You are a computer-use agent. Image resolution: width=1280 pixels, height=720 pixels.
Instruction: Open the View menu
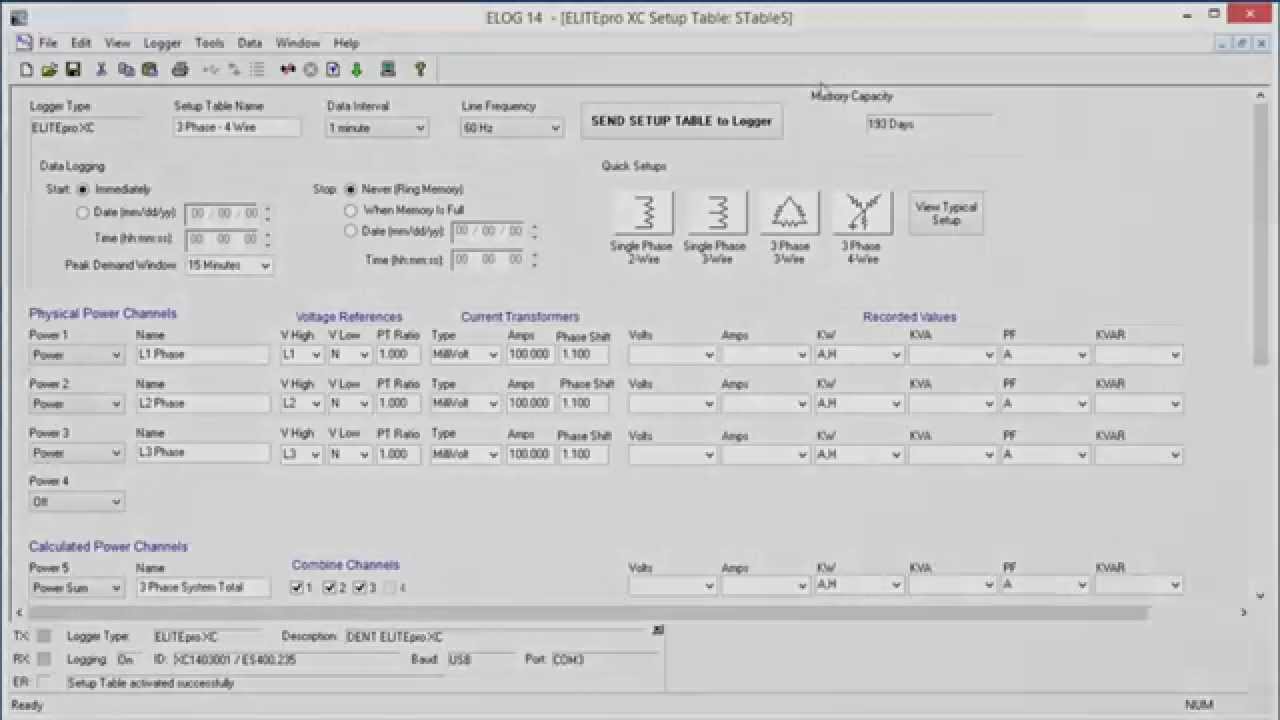117,43
